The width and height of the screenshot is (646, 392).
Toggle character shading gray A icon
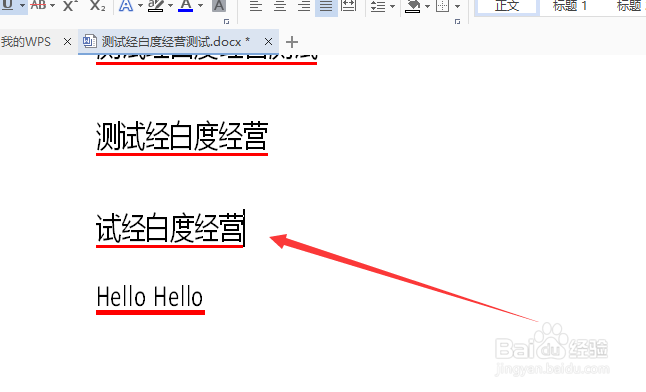[219, 5]
